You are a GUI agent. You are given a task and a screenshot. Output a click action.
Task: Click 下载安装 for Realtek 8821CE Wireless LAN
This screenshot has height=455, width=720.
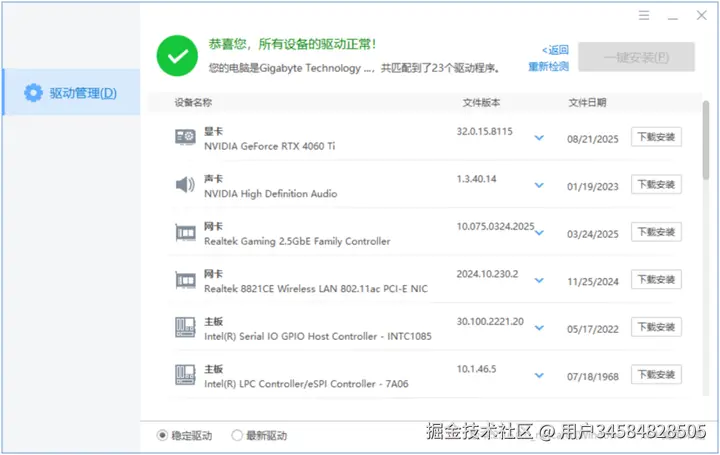coord(656,280)
